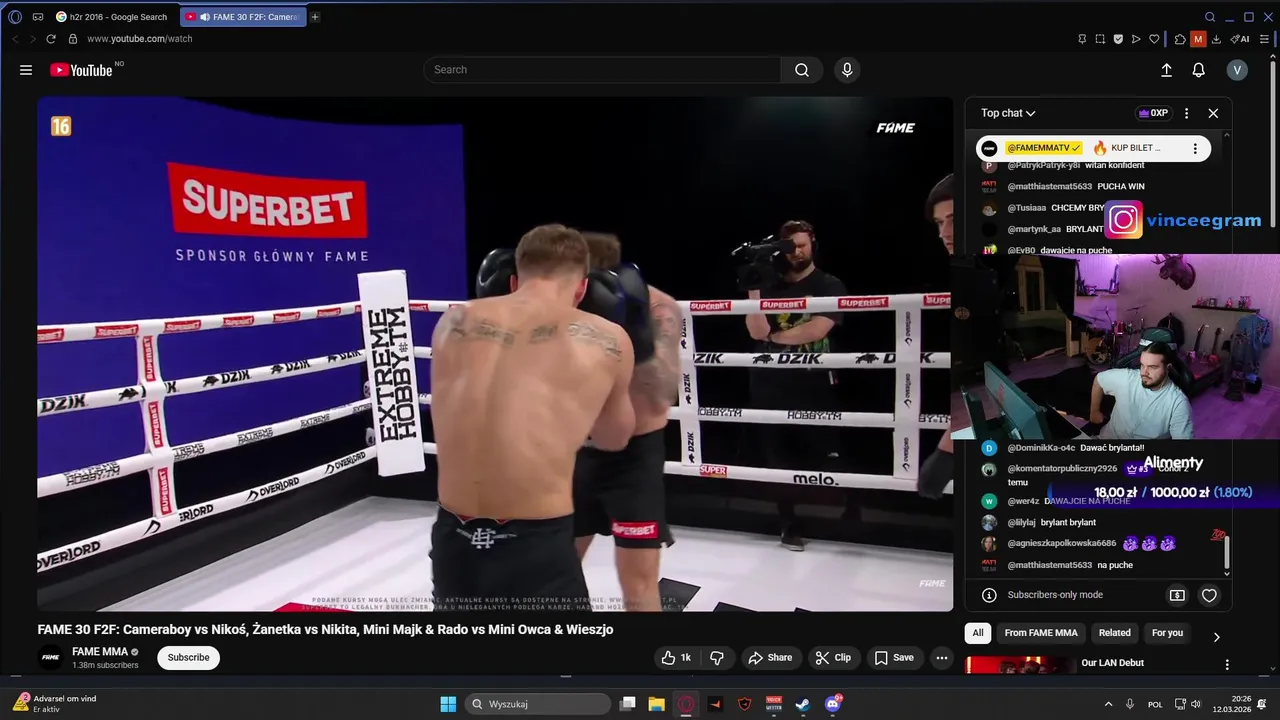Screen dimensions: 1280x720
Task: Select the Related filter chip
Action: pyautogui.click(x=1115, y=633)
